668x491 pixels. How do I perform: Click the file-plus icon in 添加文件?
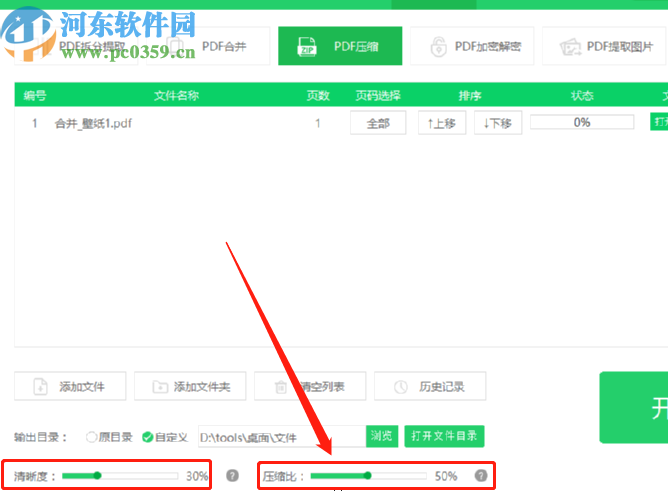click(40, 387)
